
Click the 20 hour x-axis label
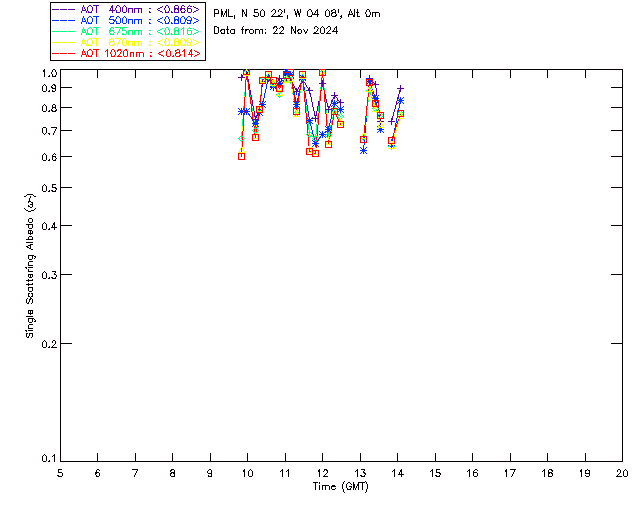(x=622, y=473)
